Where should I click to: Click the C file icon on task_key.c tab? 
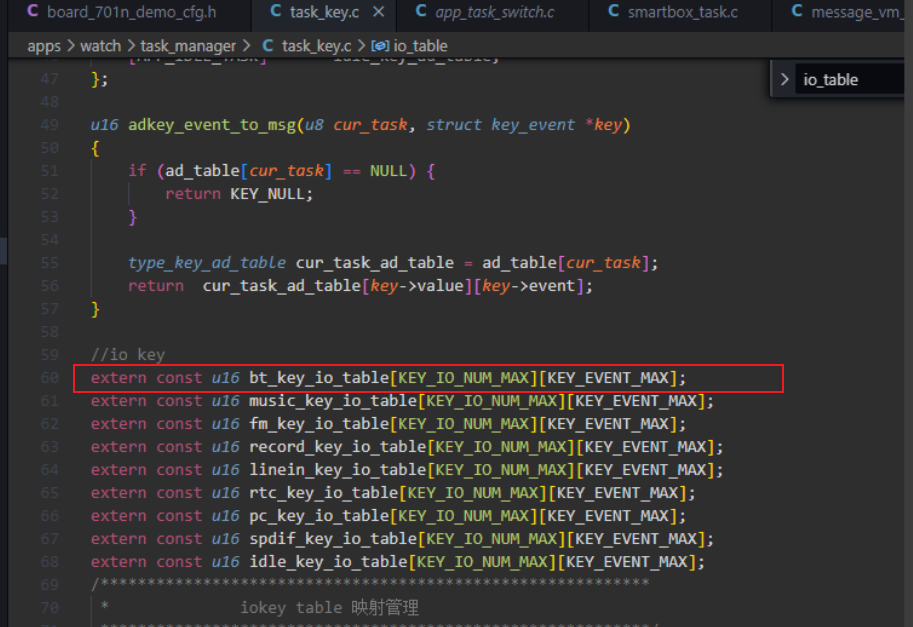276,11
